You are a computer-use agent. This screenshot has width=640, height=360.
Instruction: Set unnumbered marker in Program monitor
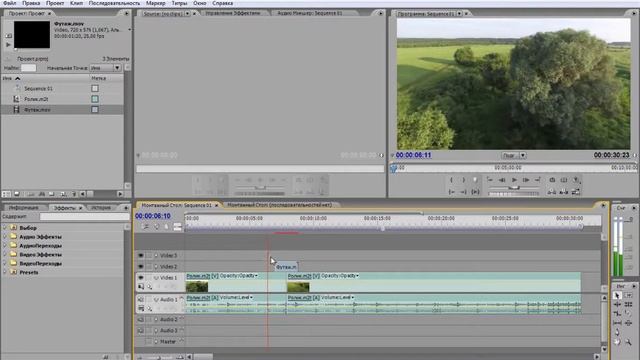coord(475,180)
